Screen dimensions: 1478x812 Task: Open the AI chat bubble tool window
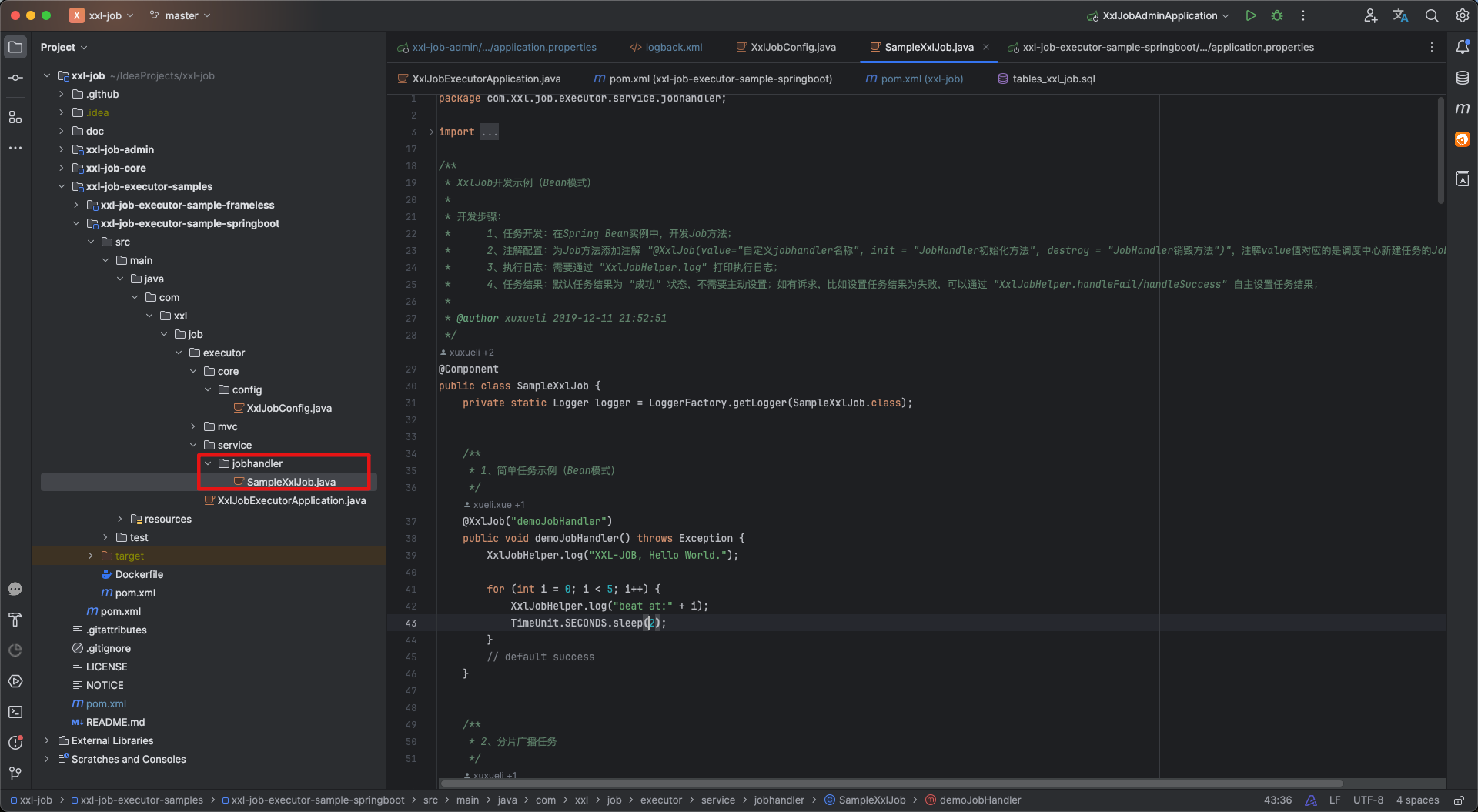coord(15,589)
